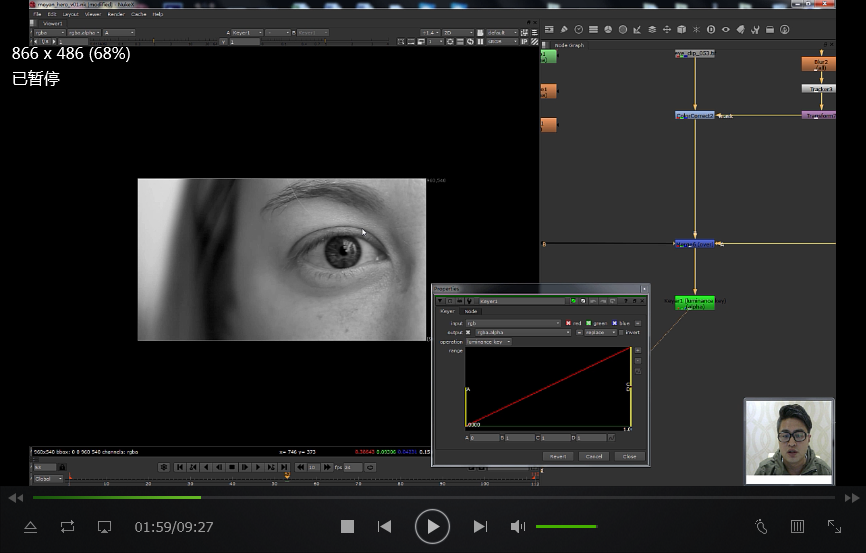Screen dimensions: 866x553
Task: Click the Close button in Properties panel
Action: (629, 456)
